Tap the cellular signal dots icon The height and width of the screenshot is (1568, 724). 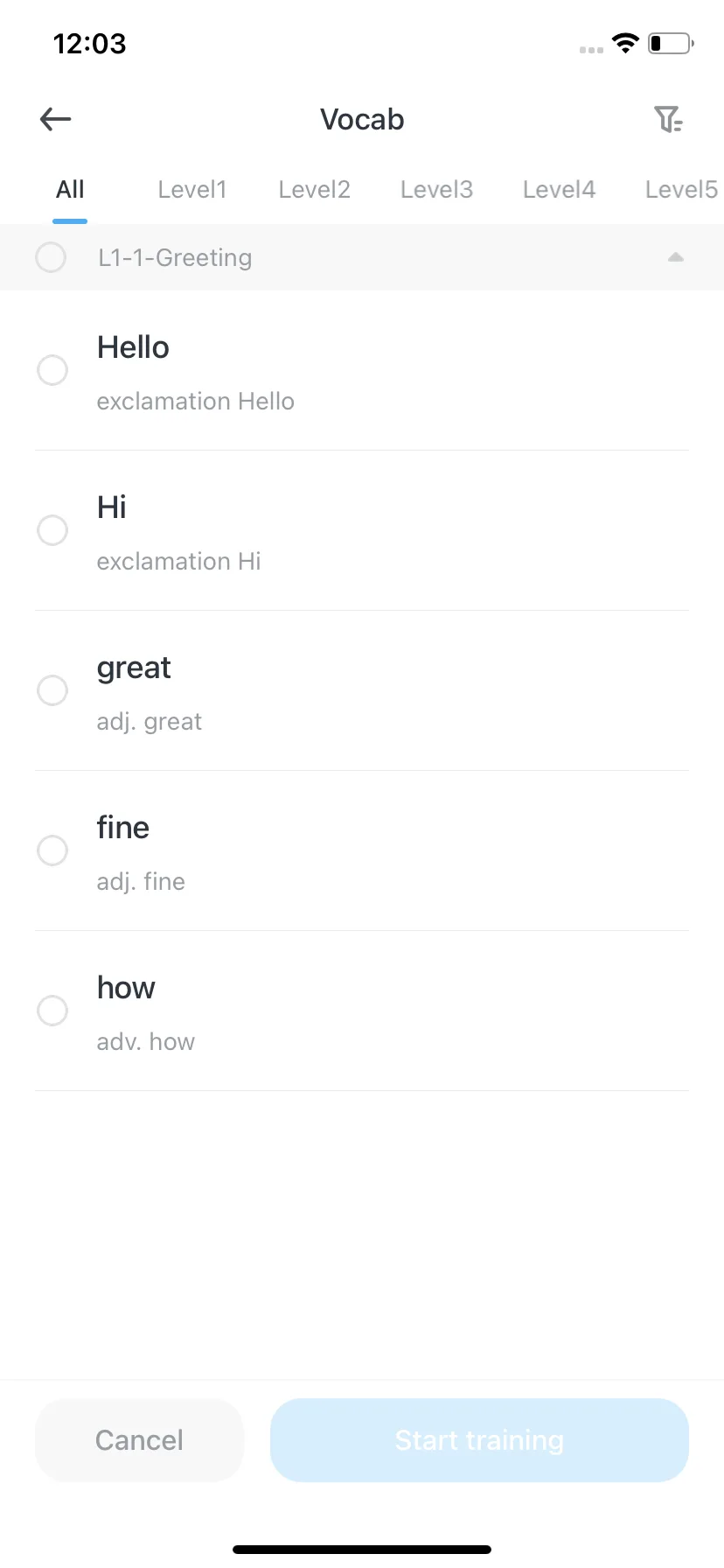591,50
